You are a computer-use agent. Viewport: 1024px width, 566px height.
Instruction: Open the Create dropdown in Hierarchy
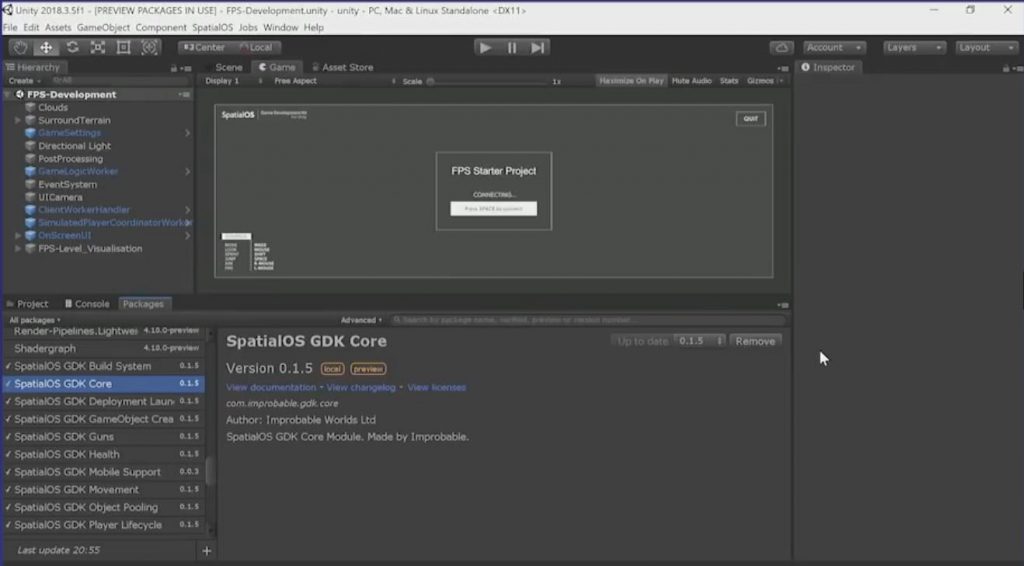25,81
